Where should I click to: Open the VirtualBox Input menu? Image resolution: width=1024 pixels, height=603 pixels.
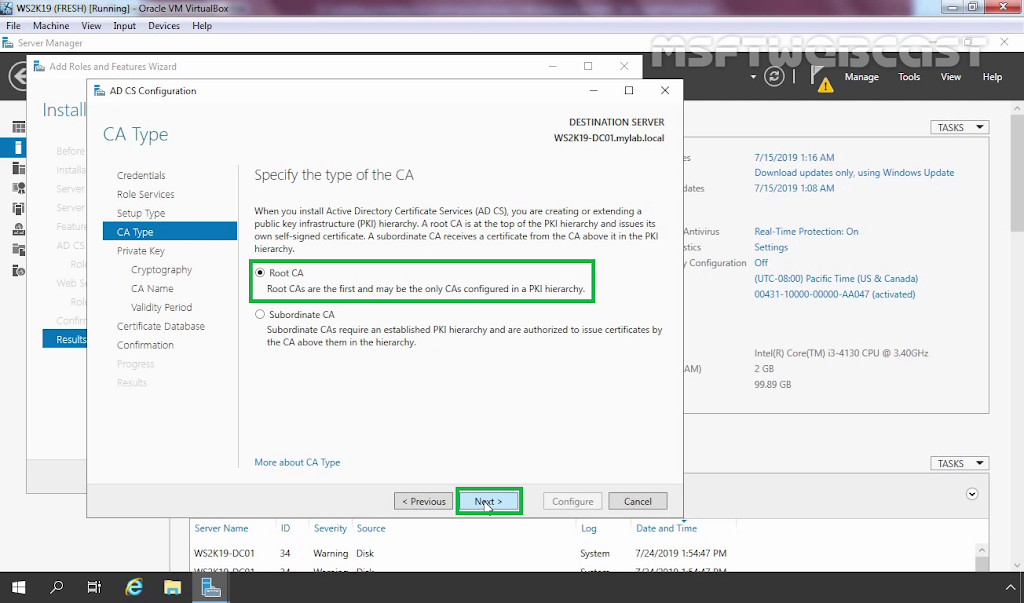124,25
